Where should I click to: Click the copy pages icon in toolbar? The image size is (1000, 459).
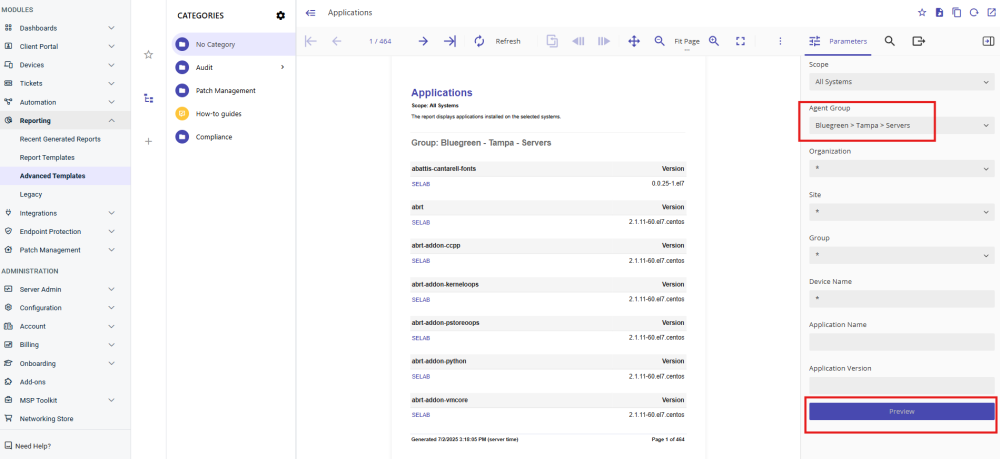point(552,41)
